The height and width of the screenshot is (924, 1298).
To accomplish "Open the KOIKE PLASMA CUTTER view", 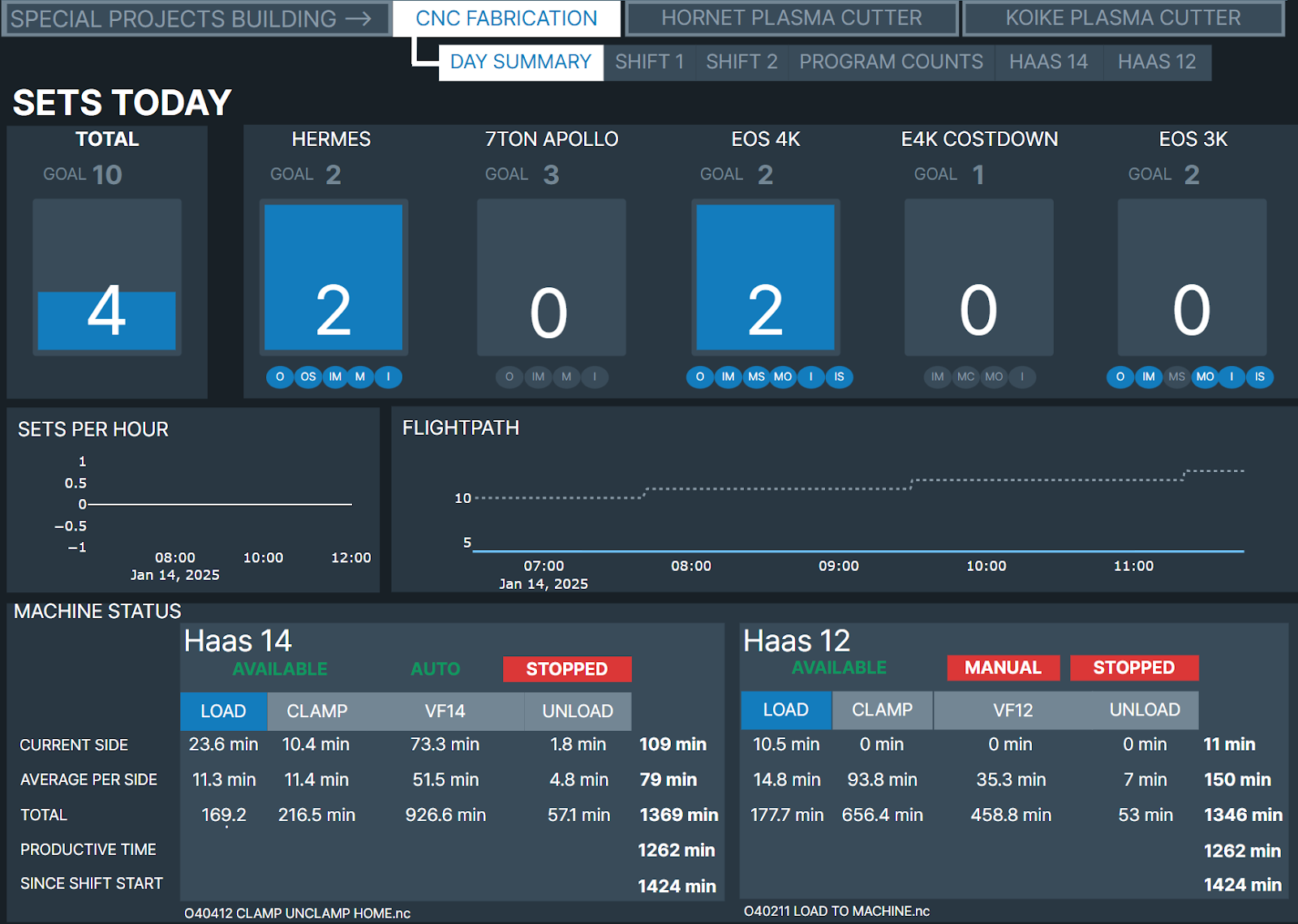I will click(1126, 17).
